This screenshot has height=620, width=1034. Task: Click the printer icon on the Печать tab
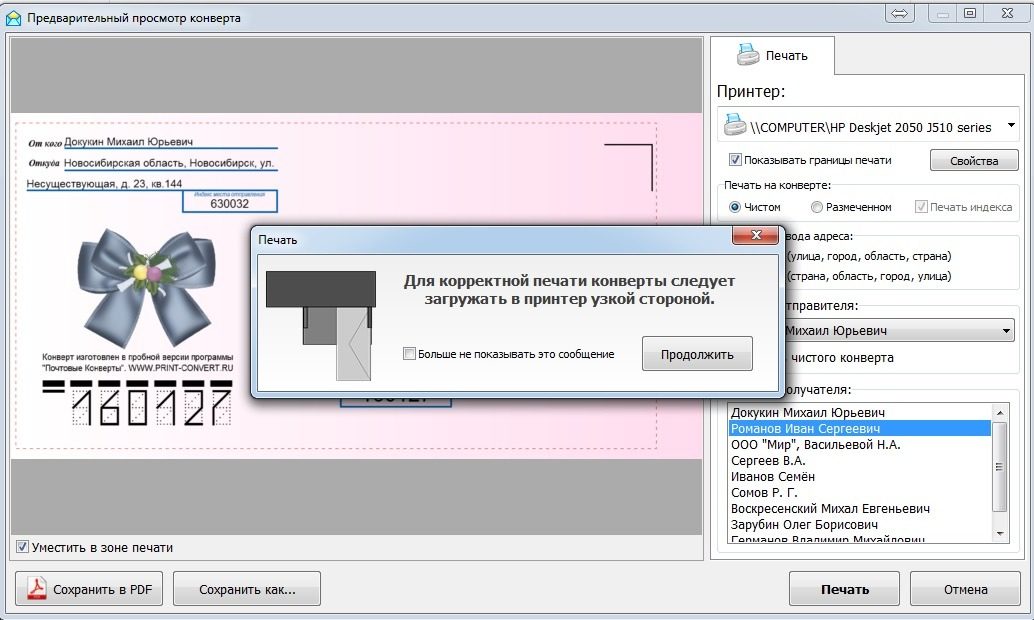pyautogui.click(x=748, y=55)
